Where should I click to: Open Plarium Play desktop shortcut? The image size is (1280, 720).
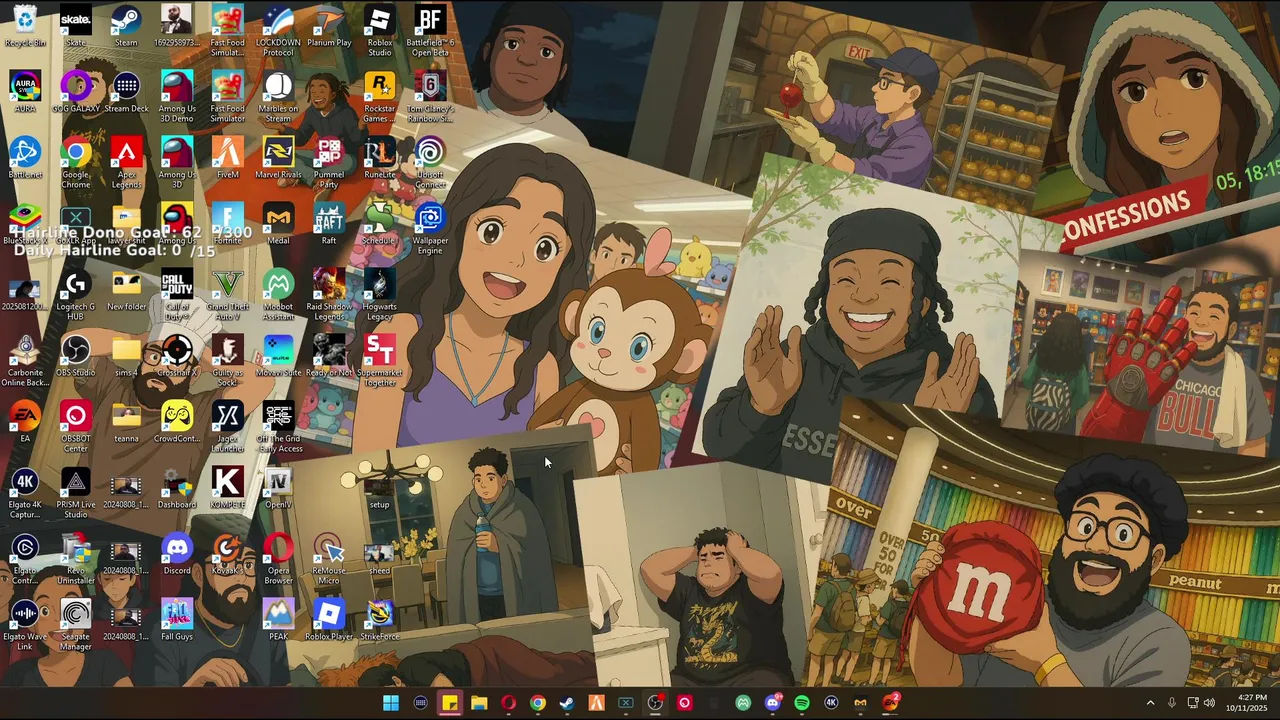click(329, 26)
